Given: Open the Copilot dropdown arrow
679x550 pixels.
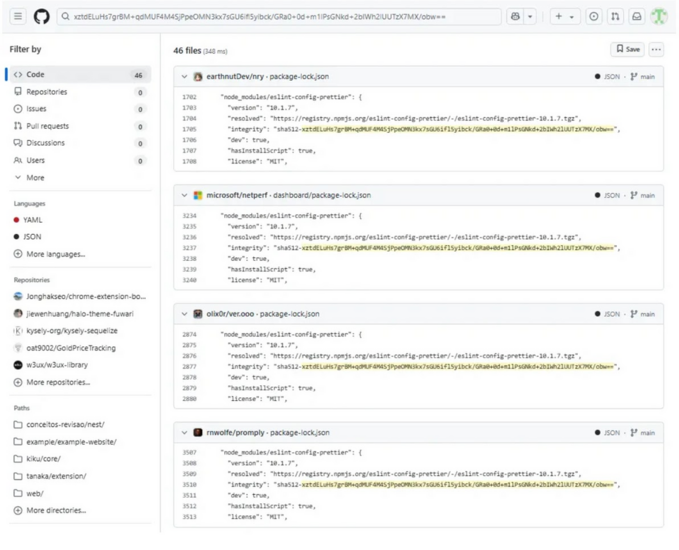Looking at the screenshot, I should tap(530, 16).
